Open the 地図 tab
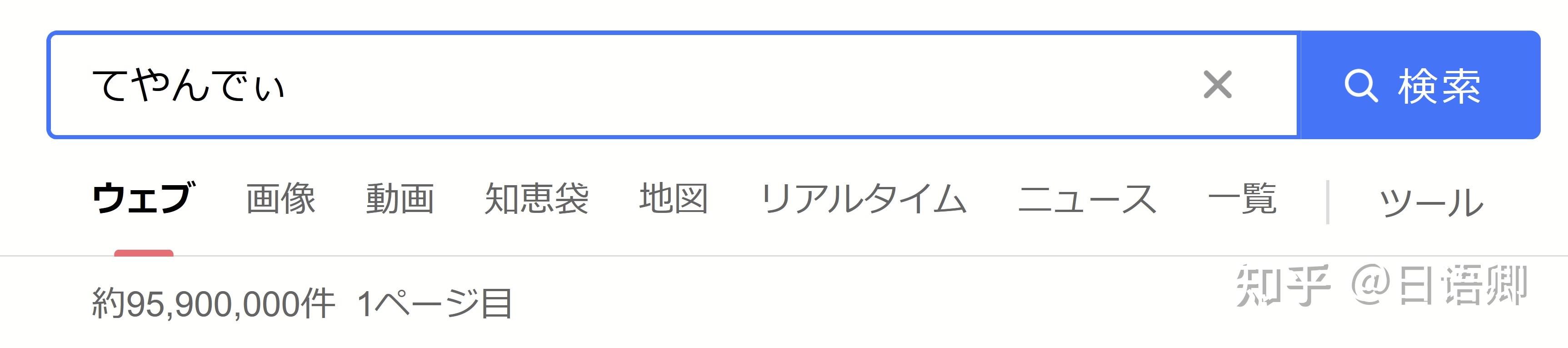1568x348 pixels. (674, 199)
